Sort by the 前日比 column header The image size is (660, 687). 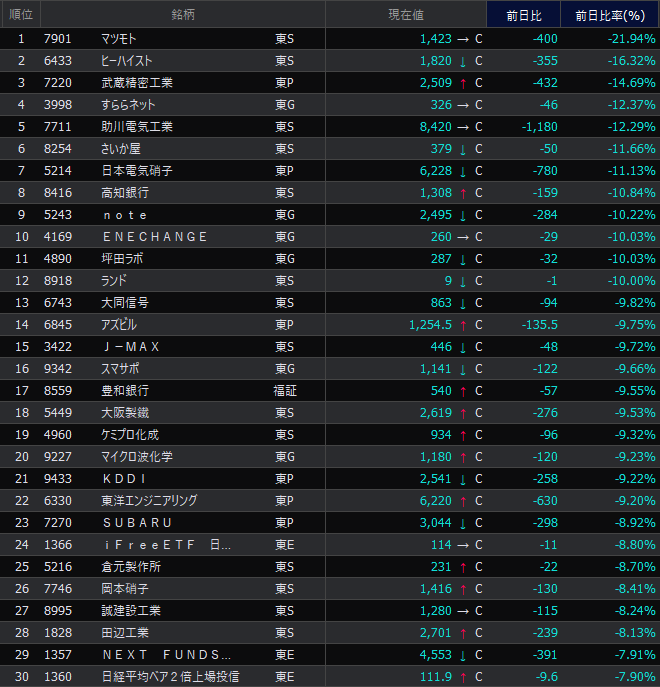524,14
